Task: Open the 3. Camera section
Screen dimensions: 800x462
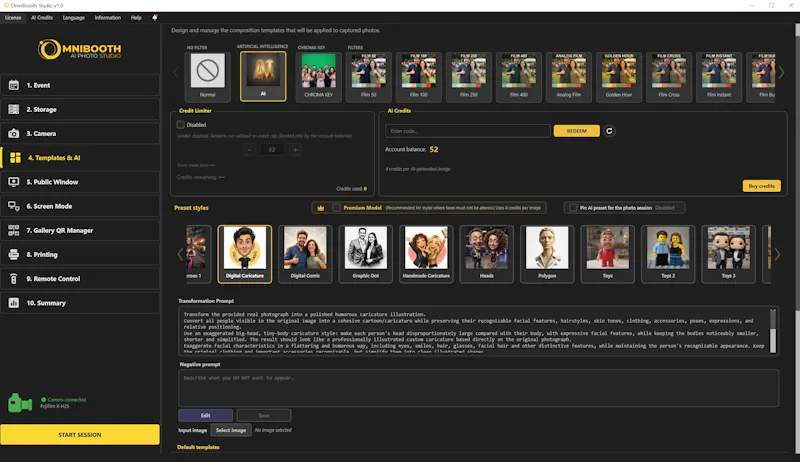Action: [80, 134]
